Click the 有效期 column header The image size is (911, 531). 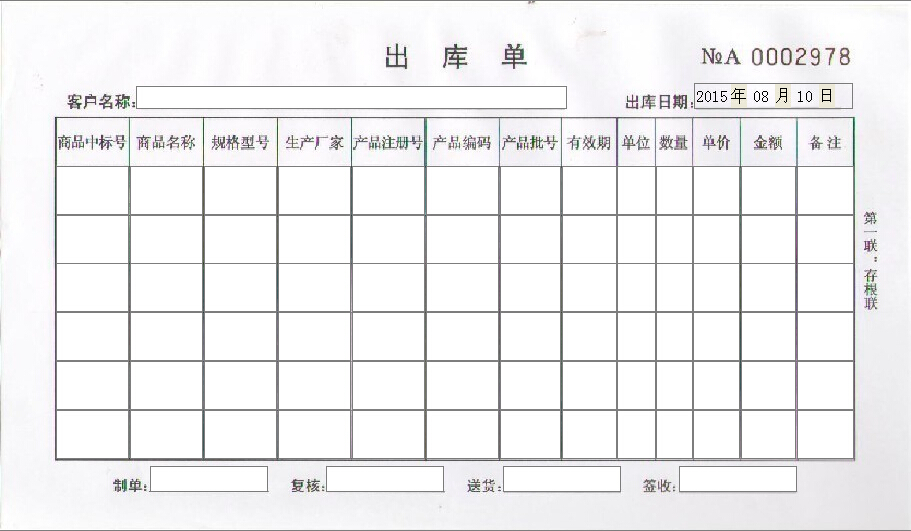tap(589, 142)
